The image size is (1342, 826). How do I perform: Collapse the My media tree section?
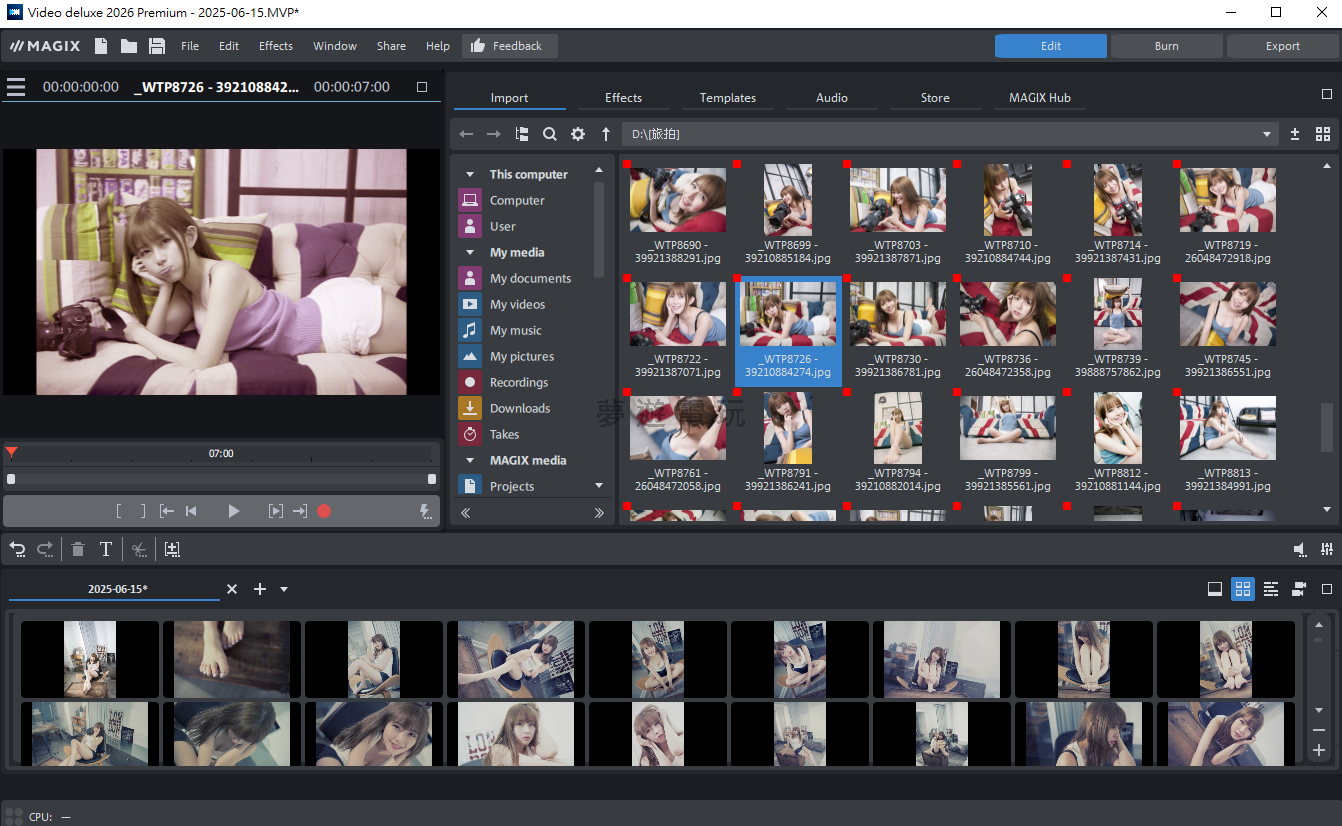(469, 253)
